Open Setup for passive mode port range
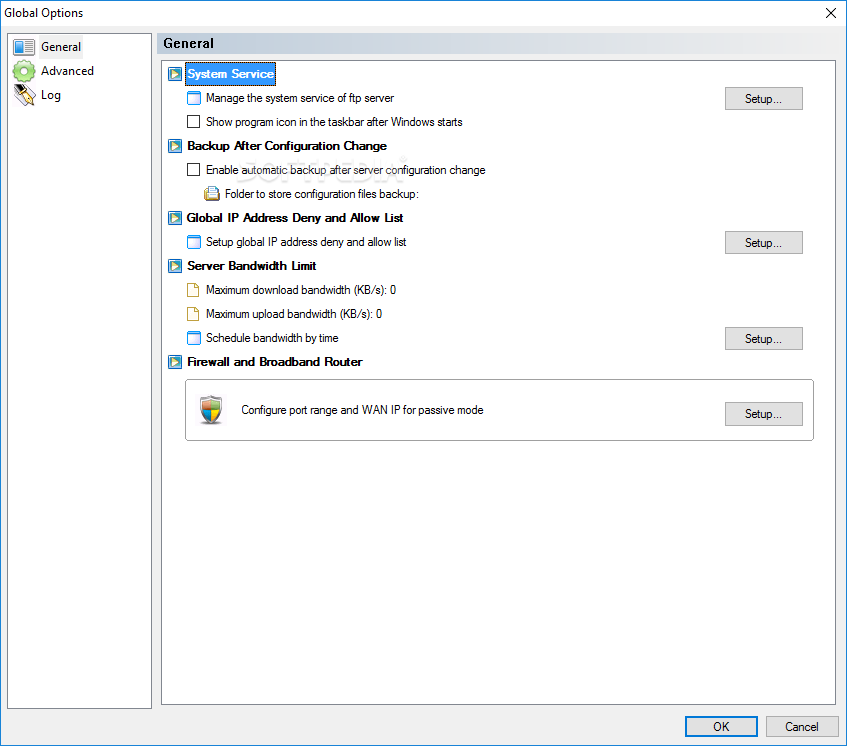 [x=763, y=414]
